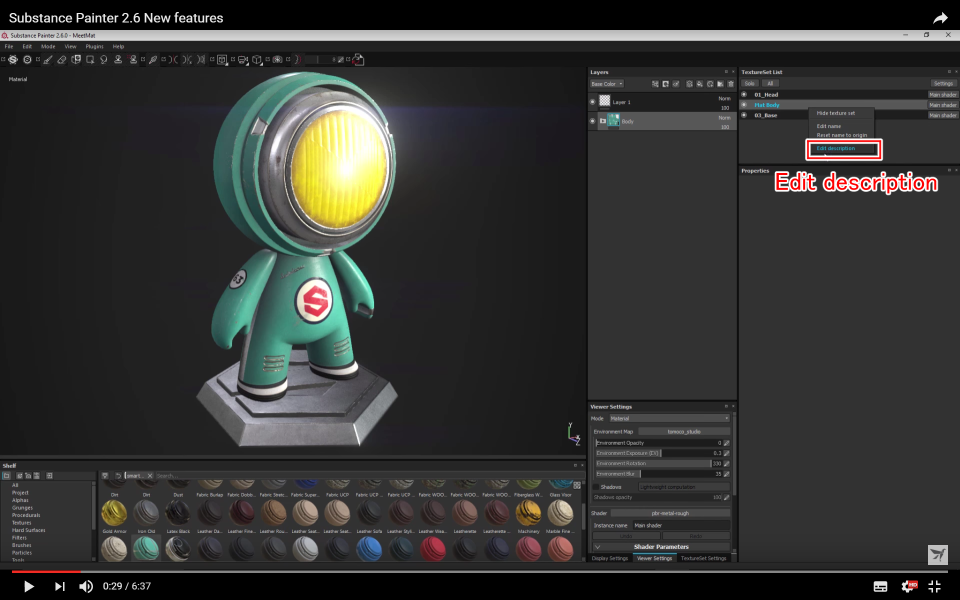Open pen icon next to Environment Rotation
This screenshot has height=600, width=960.
pyautogui.click(x=727, y=463)
